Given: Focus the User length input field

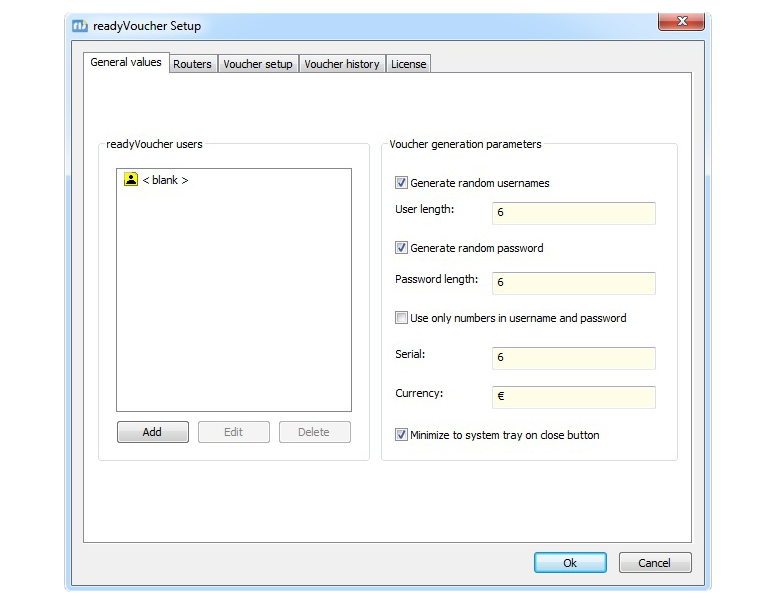Looking at the screenshot, I should pyautogui.click(x=573, y=213).
